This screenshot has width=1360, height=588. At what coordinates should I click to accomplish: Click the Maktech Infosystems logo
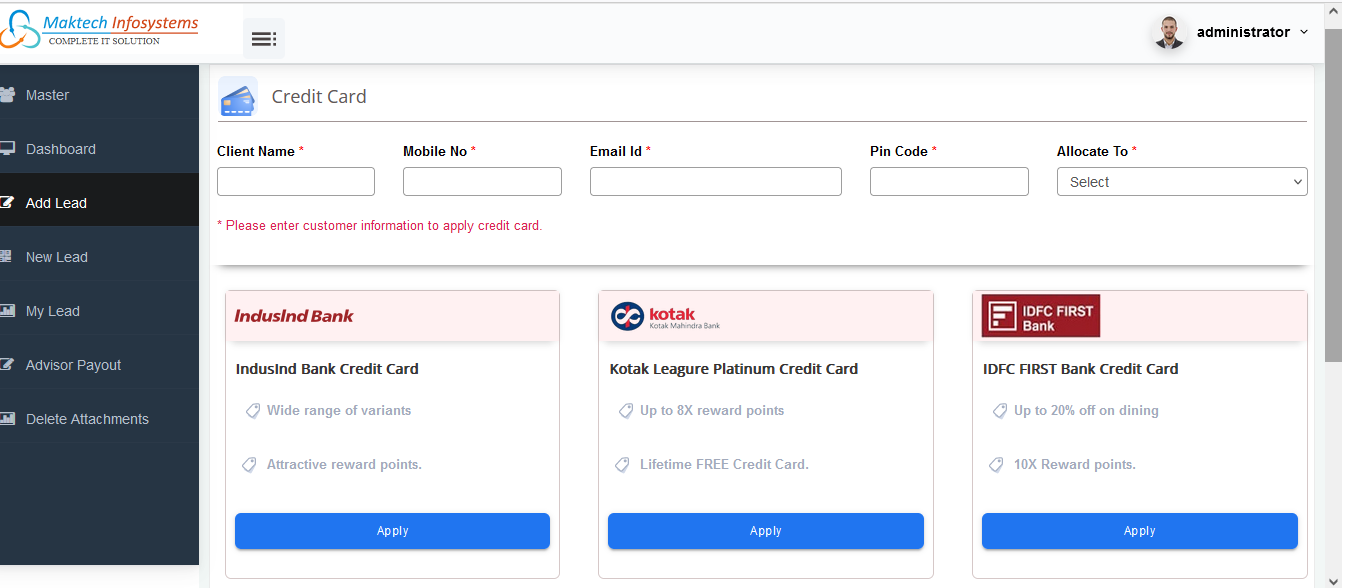pyautogui.click(x=100, y=29)
